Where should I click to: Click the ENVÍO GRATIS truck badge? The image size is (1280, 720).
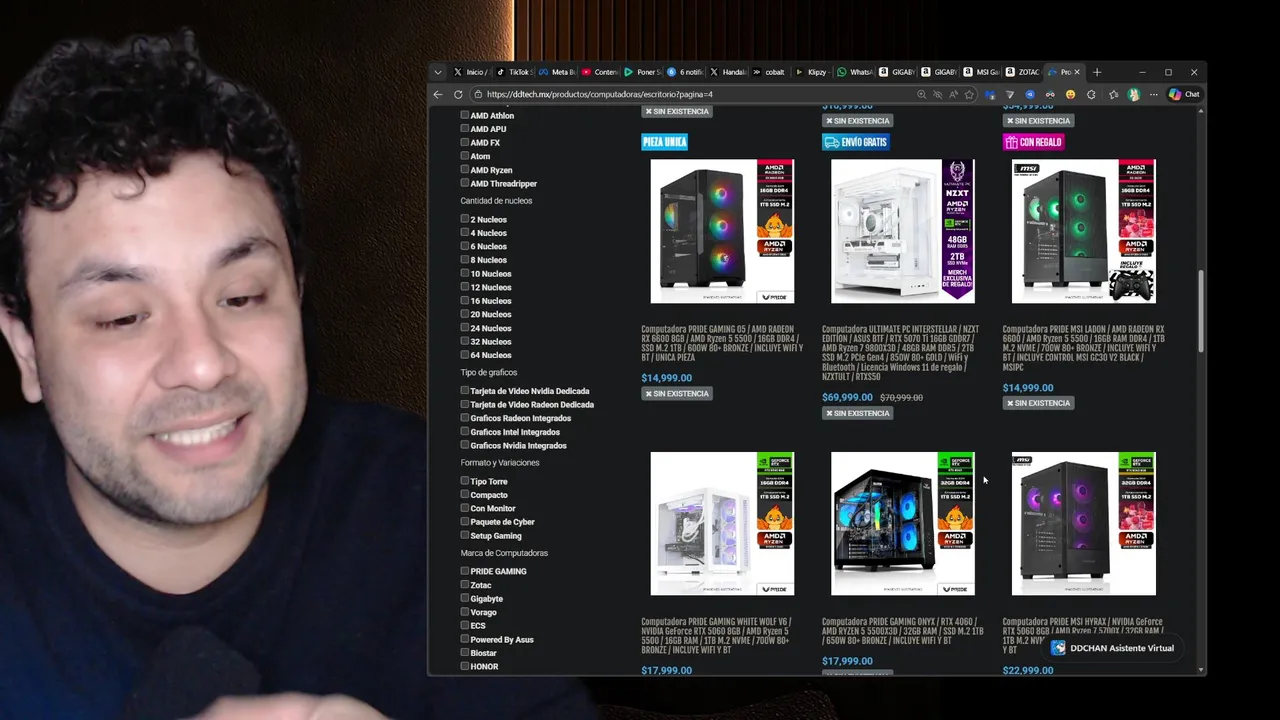[856, 142]
